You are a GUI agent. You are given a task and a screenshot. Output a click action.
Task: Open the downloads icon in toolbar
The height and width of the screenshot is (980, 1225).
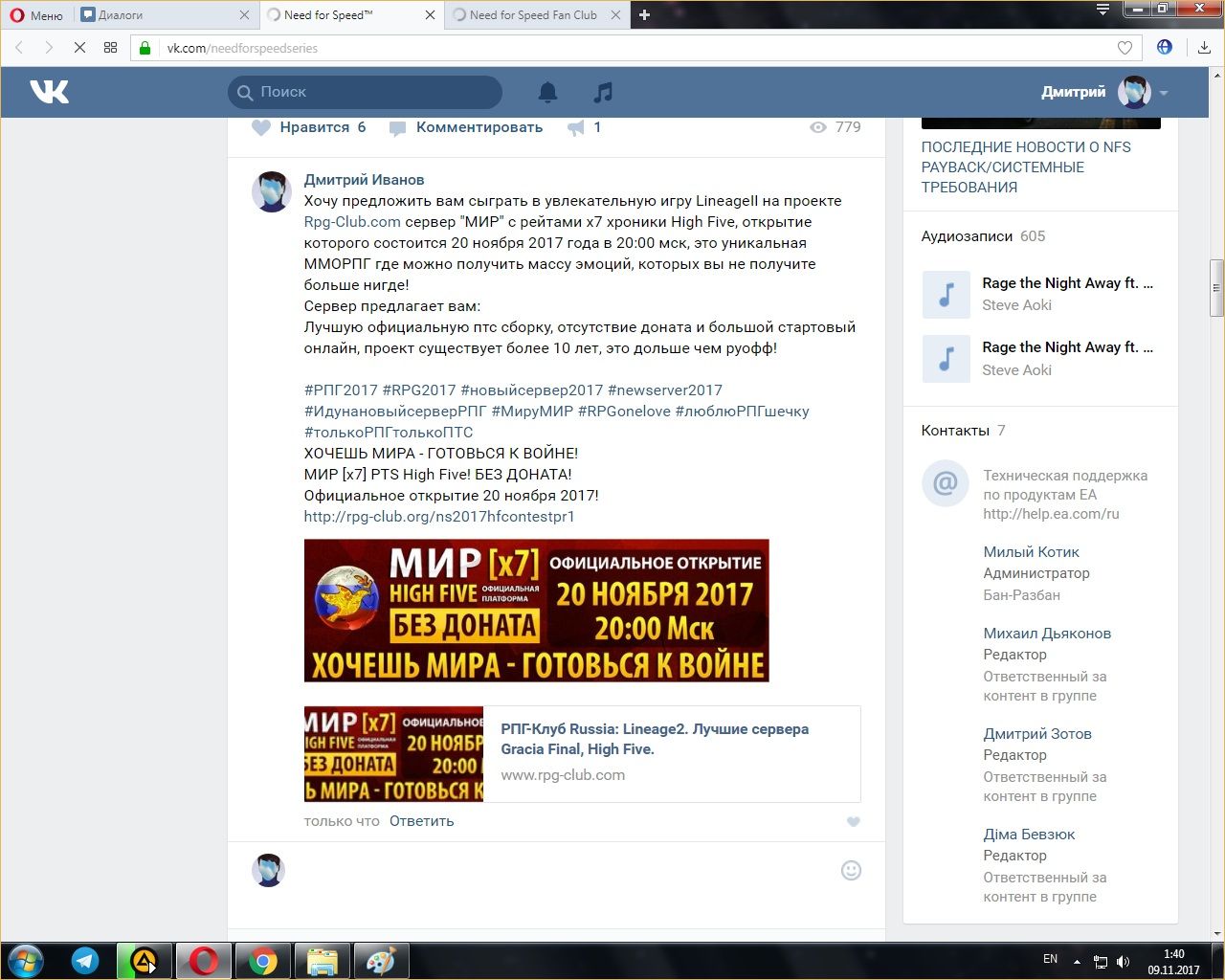pos(1204,48)
